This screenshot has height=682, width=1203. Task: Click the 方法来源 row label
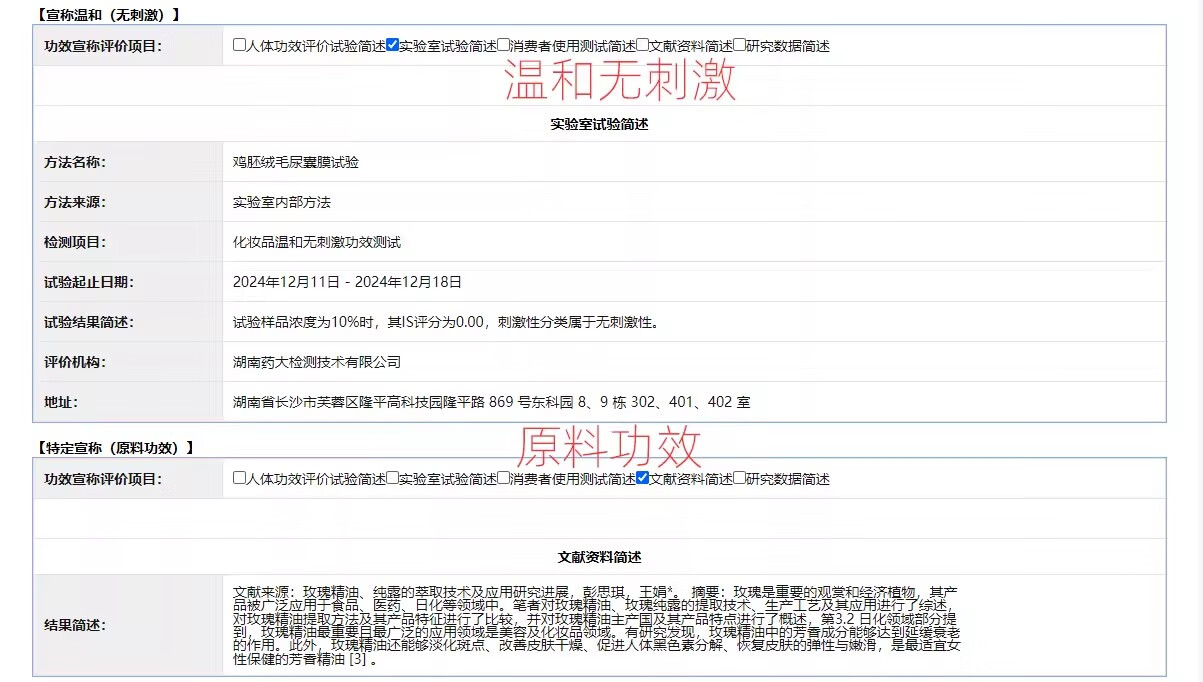pos(74,202)
